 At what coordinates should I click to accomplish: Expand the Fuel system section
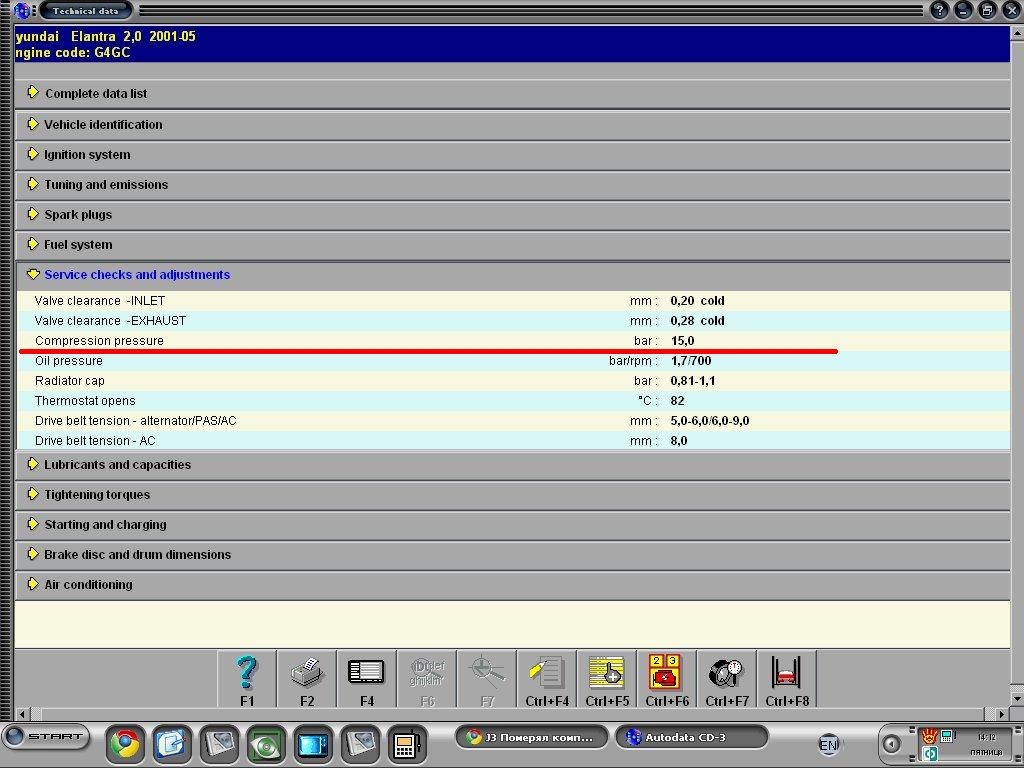[x=513, y=244]
